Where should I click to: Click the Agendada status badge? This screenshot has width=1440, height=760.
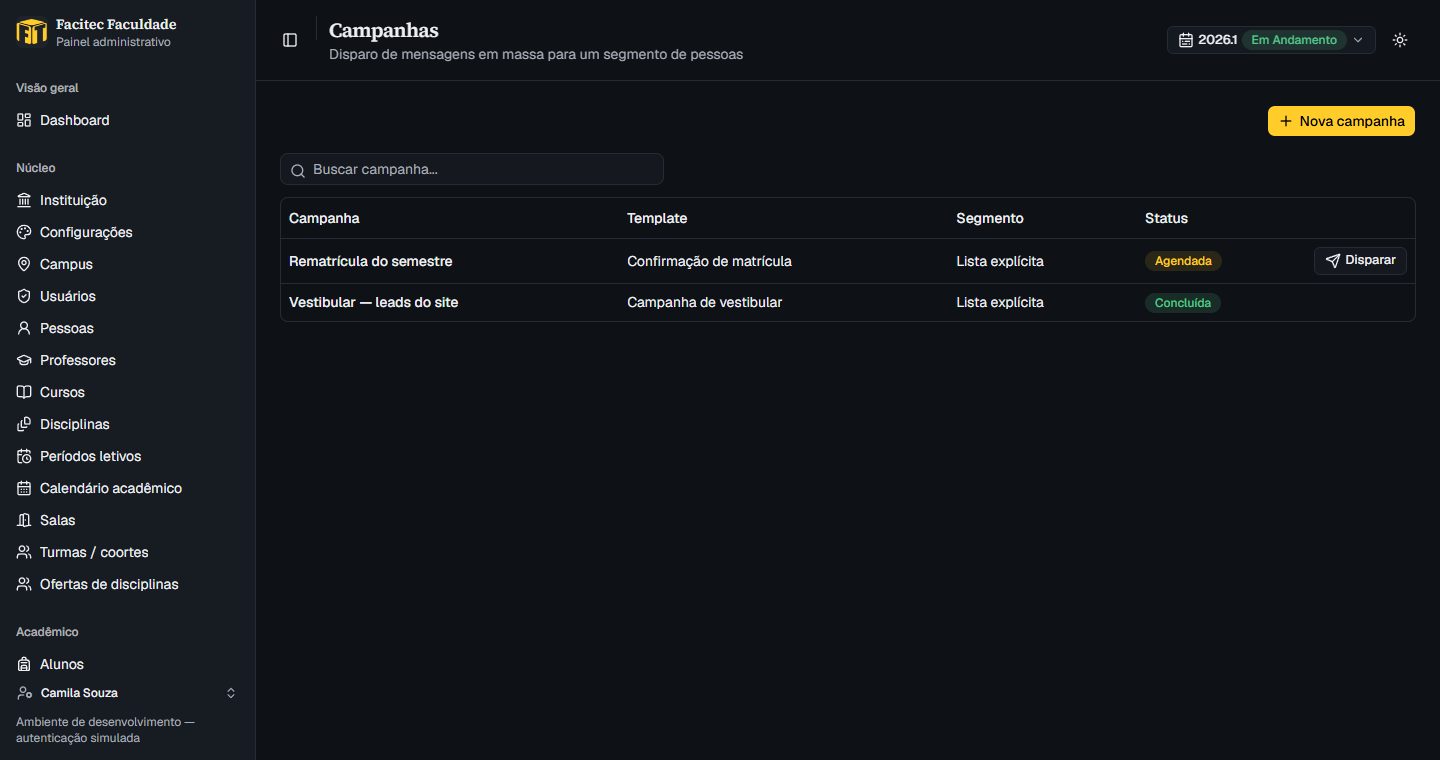(x=1183, y=261)
